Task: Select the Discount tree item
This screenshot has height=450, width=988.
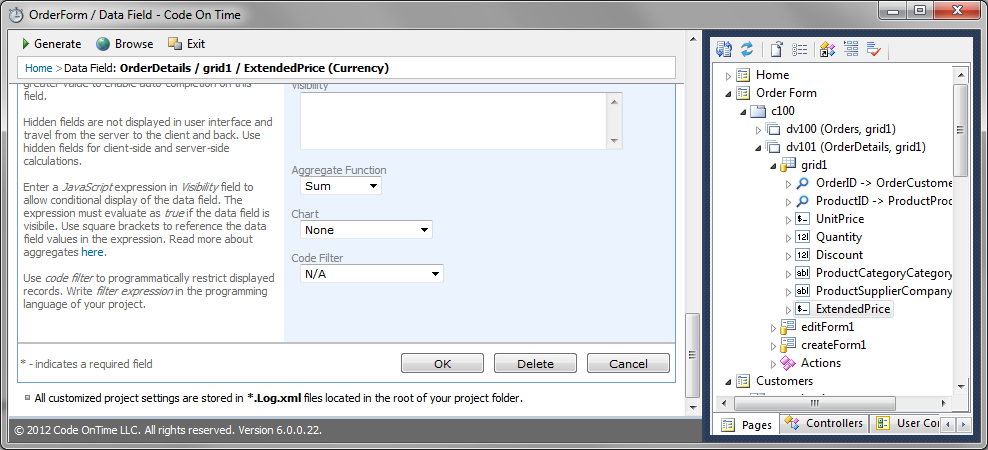Action: point(839,255)
